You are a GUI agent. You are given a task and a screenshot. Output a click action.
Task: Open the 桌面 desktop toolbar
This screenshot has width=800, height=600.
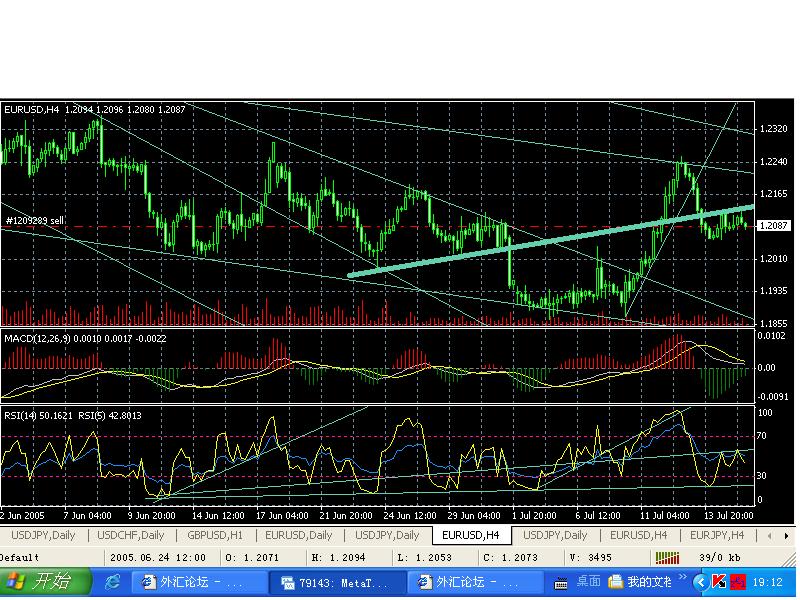coord(588,582)
